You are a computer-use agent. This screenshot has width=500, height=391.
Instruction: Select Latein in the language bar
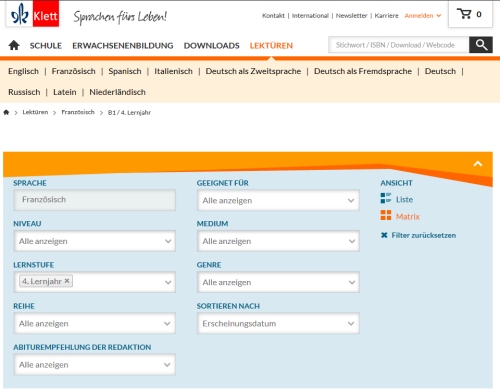65,92
